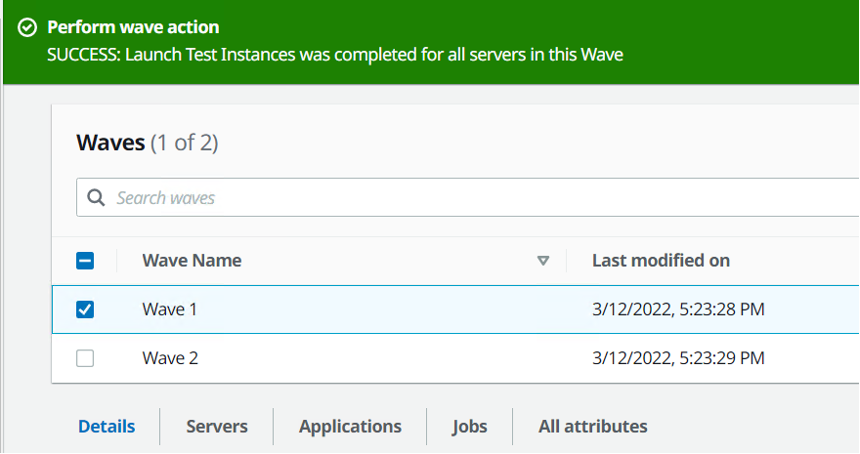
Task: Switch to the Servers tab
Action: coord(216,426)
